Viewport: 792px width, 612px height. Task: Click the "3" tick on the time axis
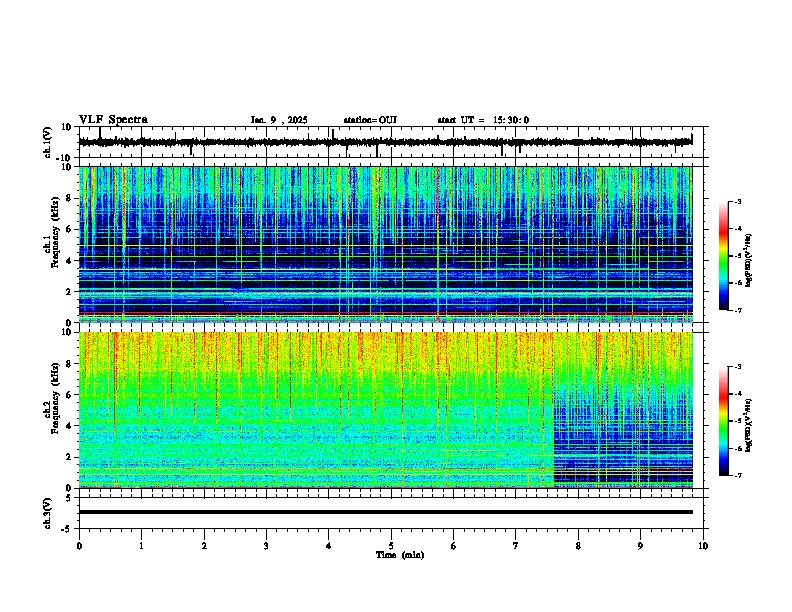[266, 546]
